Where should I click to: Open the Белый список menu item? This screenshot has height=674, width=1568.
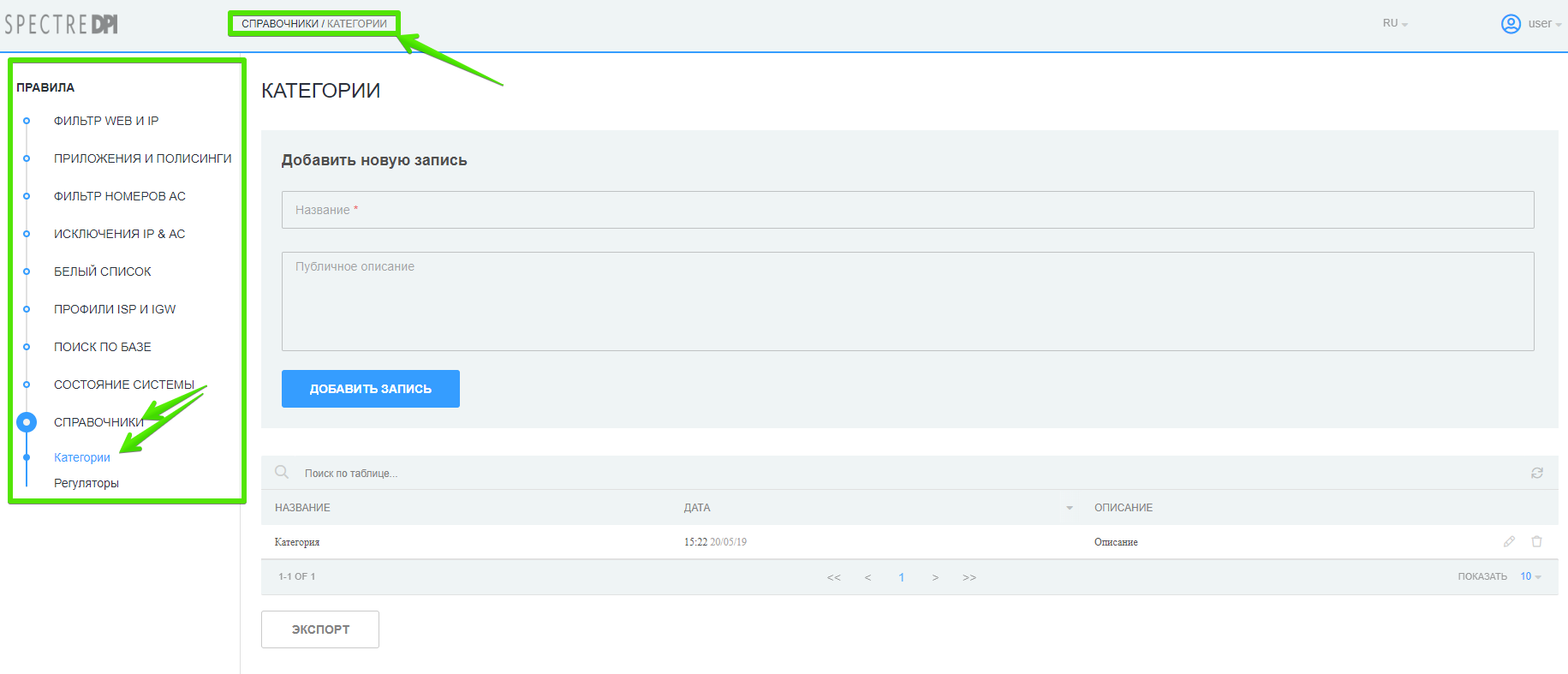click(103, 271)
